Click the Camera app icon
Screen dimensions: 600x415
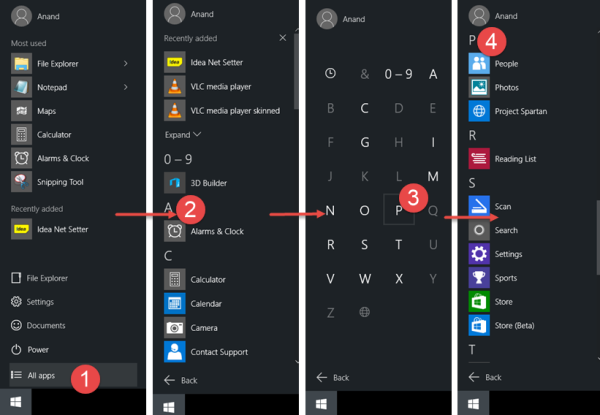click(175, 328)
